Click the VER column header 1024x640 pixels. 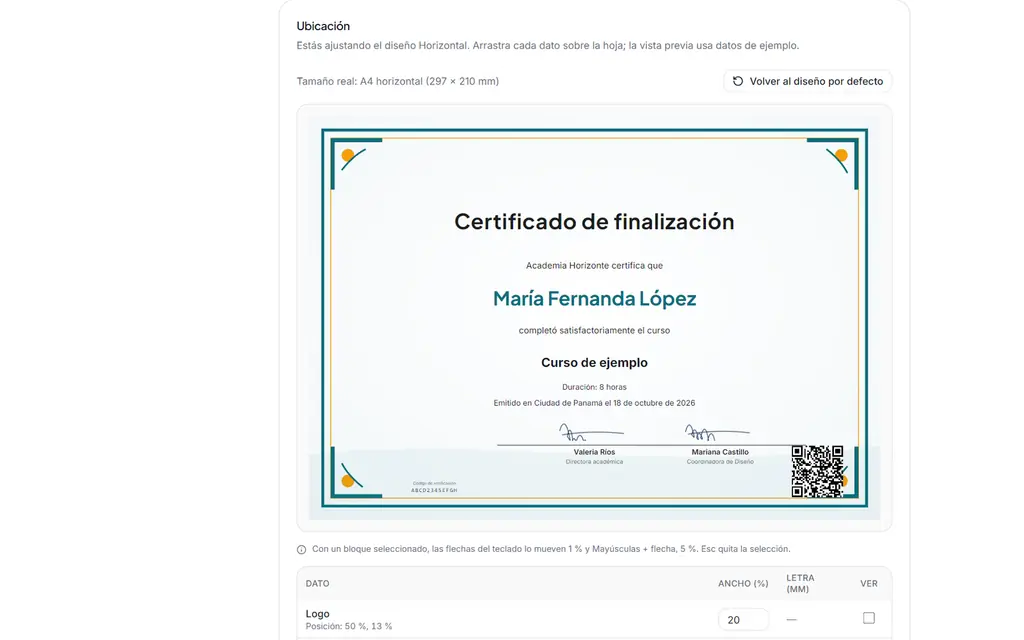869,583
